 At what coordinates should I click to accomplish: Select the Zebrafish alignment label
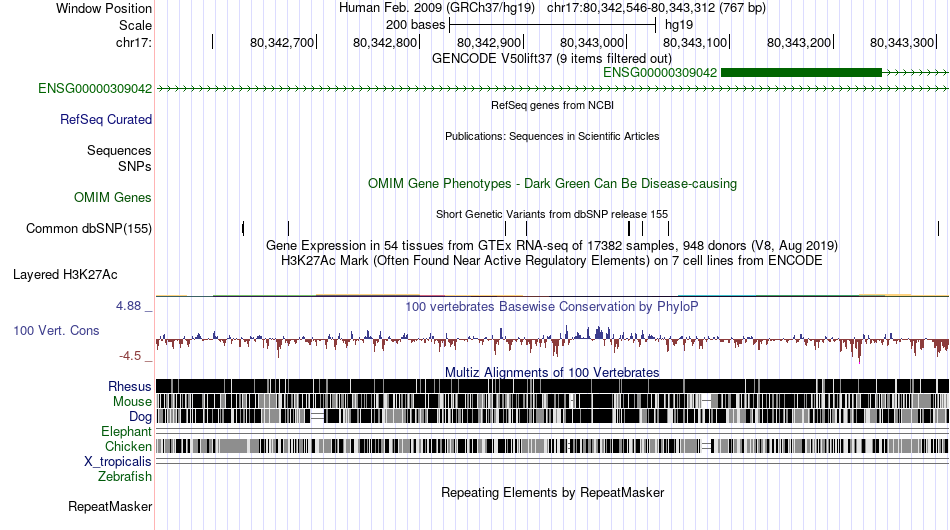point(125,477)
